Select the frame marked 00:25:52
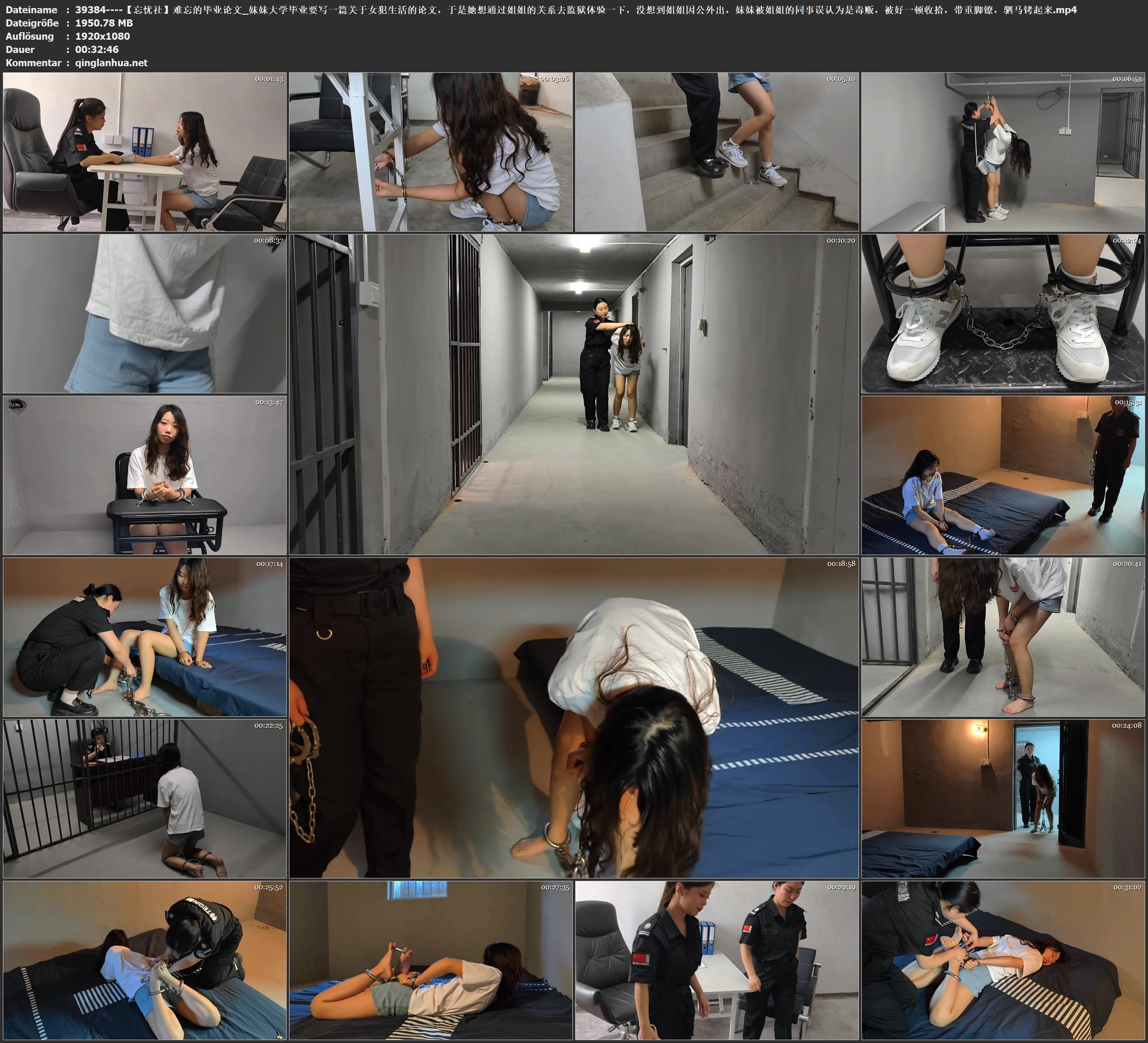This screenshot has width=1148, height=1043. pyautogui.click(x=145, y=960)
